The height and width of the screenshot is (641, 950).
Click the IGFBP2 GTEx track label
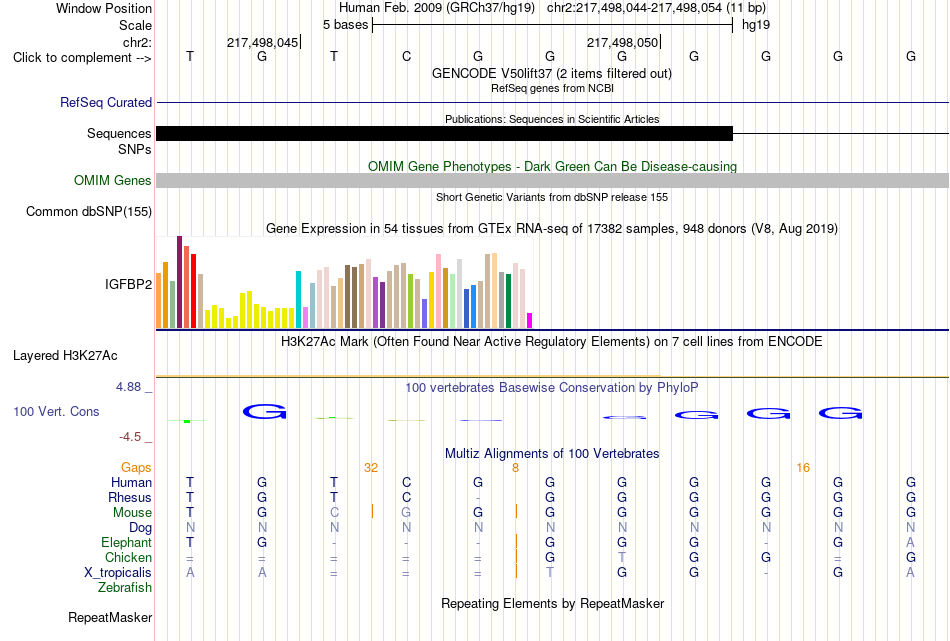click(128, 284)
